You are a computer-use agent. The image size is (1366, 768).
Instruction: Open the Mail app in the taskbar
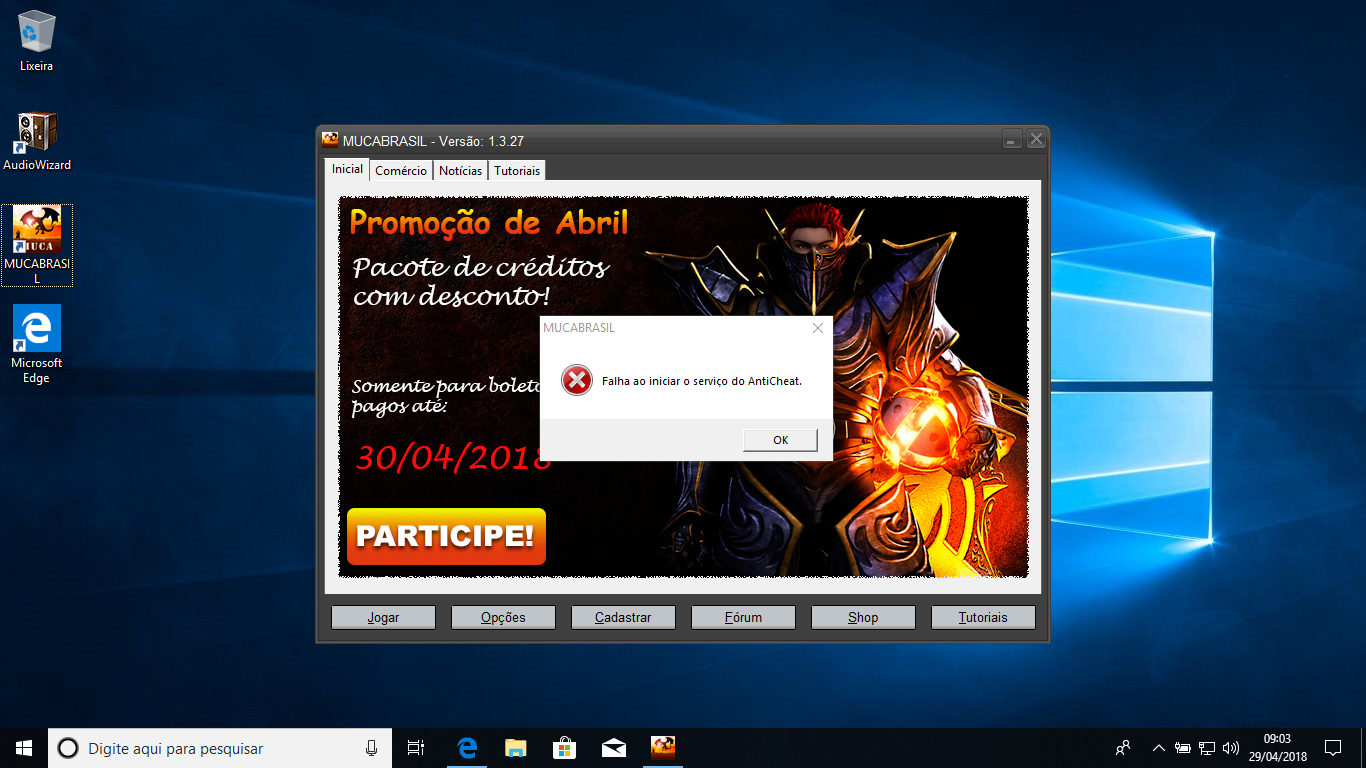[614, 747]
